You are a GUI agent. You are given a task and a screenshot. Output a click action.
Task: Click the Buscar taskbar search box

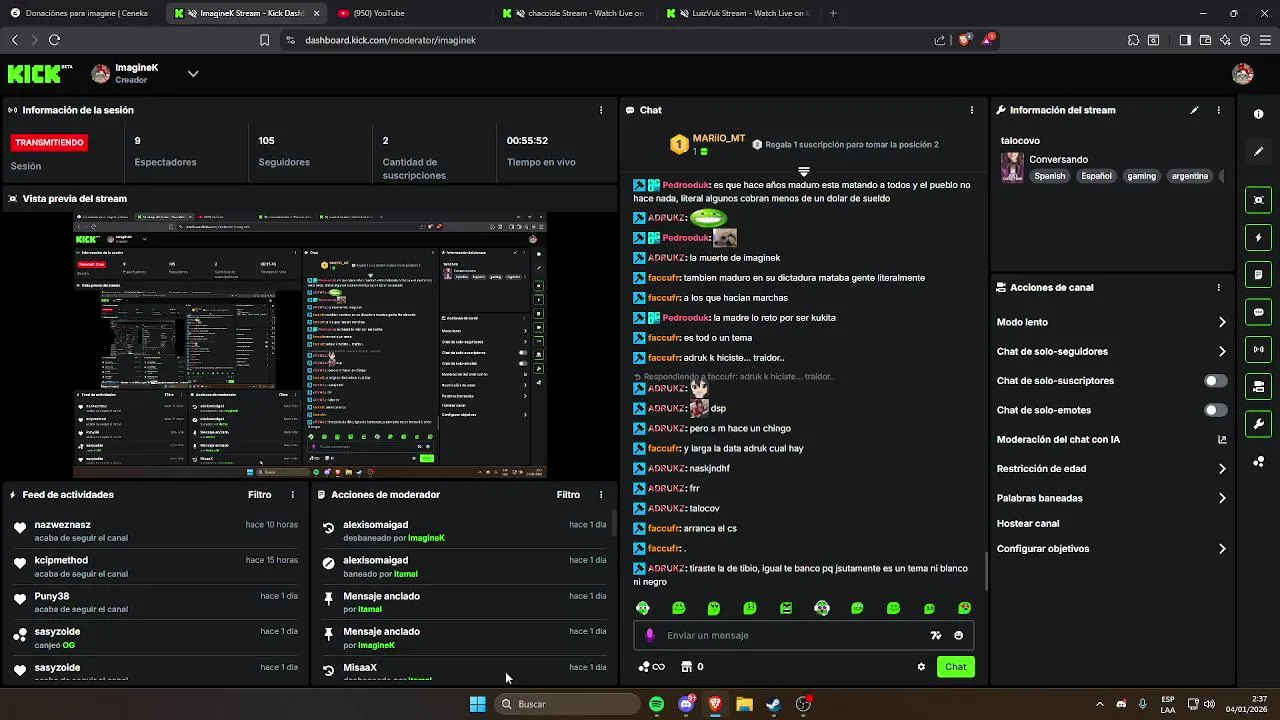click(x=568, y=704)
